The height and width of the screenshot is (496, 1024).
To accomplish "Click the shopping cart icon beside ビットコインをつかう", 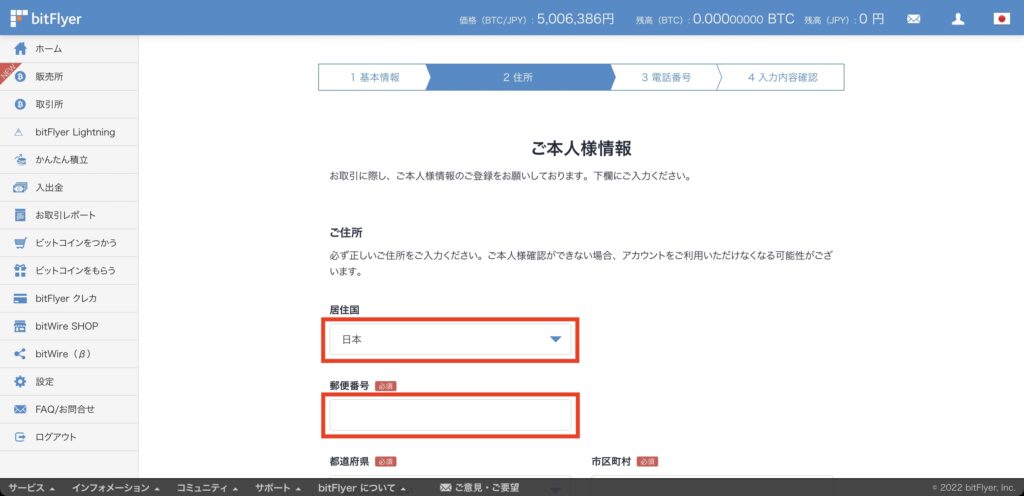I will (x=20, y=243).
